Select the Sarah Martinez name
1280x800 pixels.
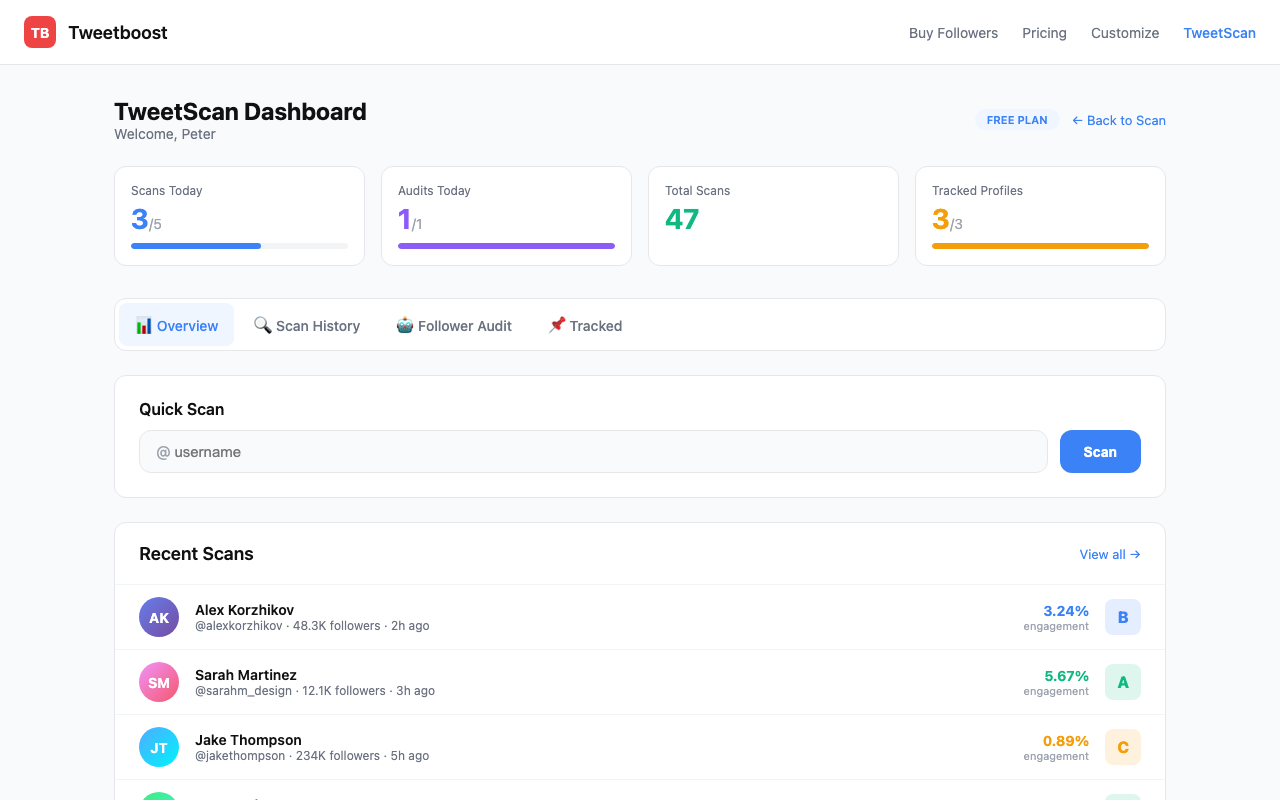coord(246,674)
